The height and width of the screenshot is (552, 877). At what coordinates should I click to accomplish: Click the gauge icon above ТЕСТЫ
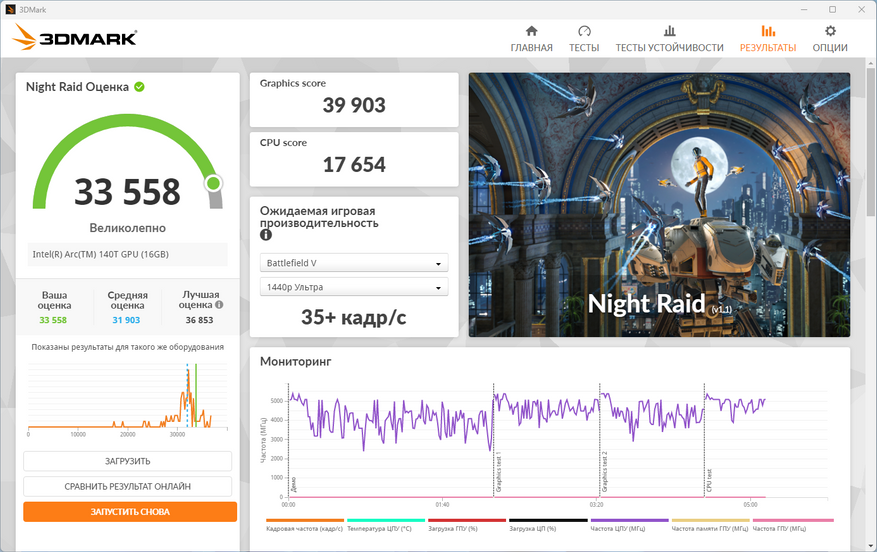point(584,31)
